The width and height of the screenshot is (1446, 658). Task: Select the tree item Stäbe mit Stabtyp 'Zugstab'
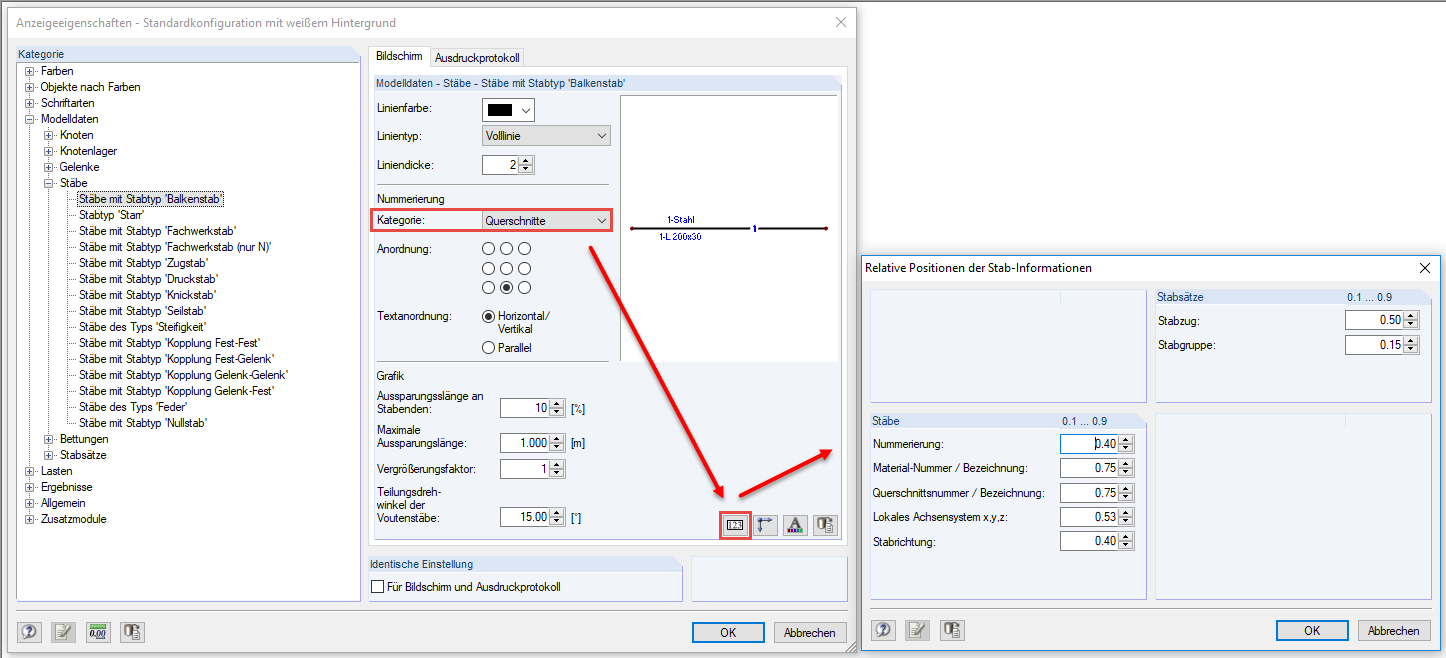[145, 263]
